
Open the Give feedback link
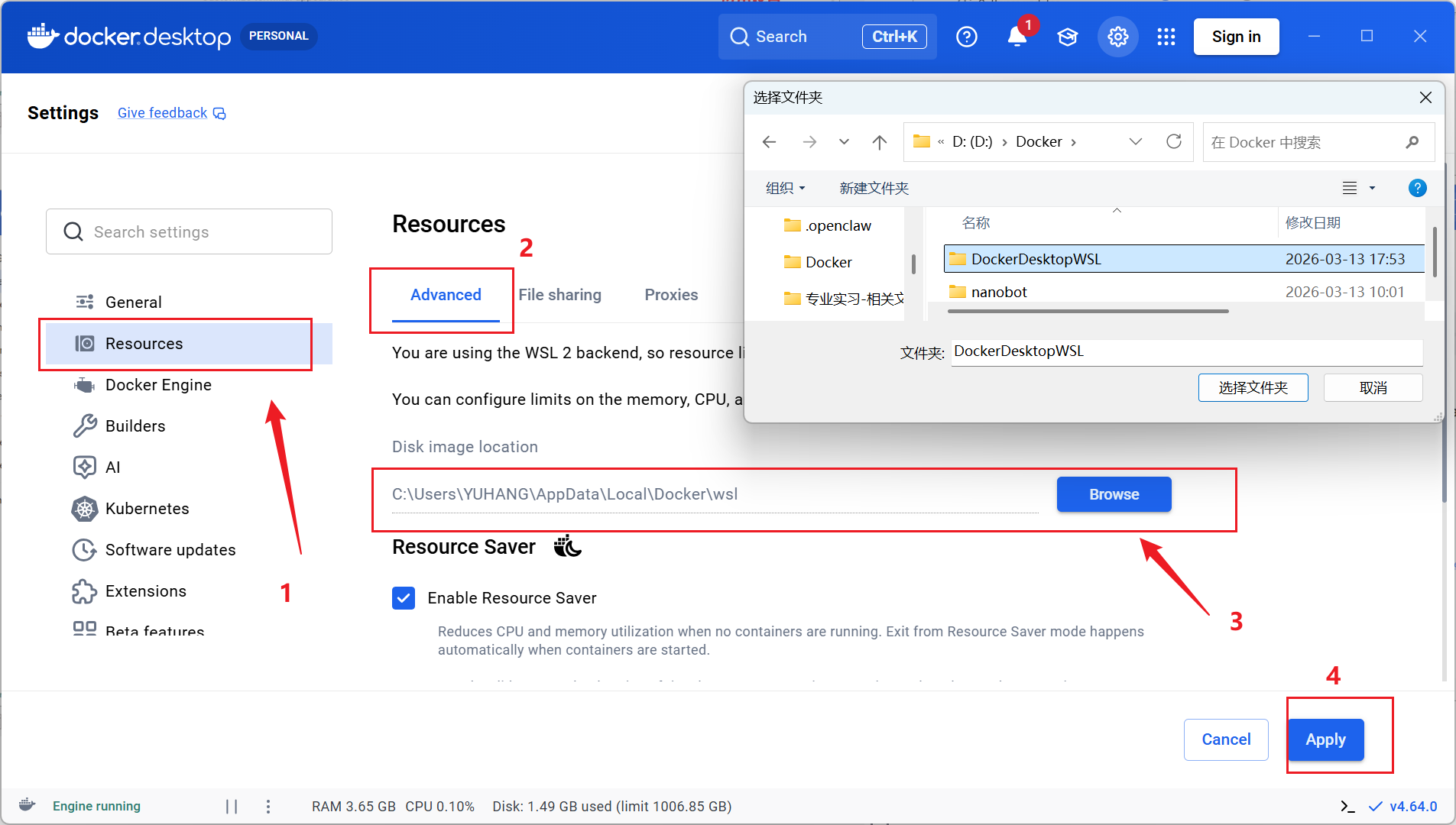[162, 113]
